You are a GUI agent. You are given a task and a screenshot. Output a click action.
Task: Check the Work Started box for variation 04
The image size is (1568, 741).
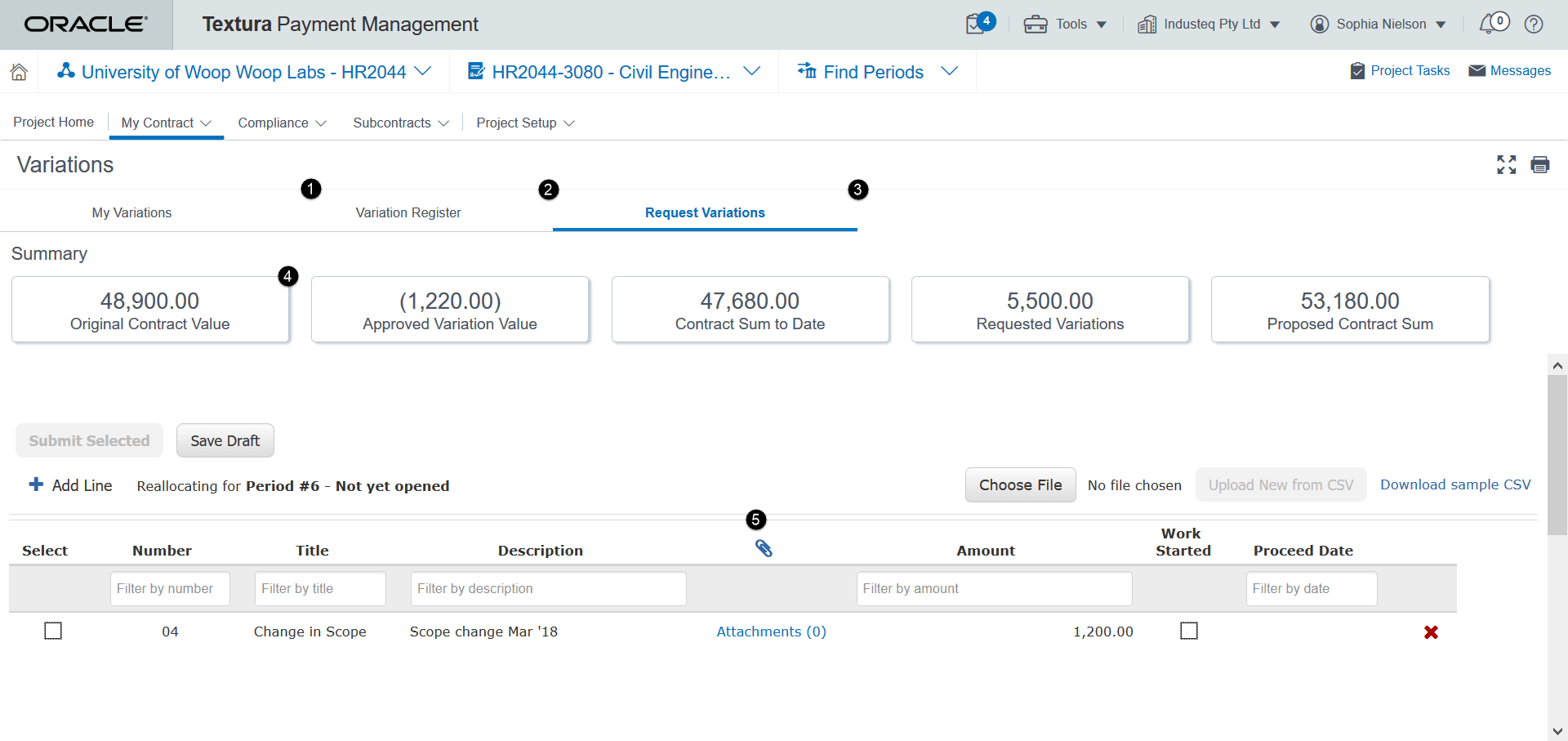point(1189,631)
